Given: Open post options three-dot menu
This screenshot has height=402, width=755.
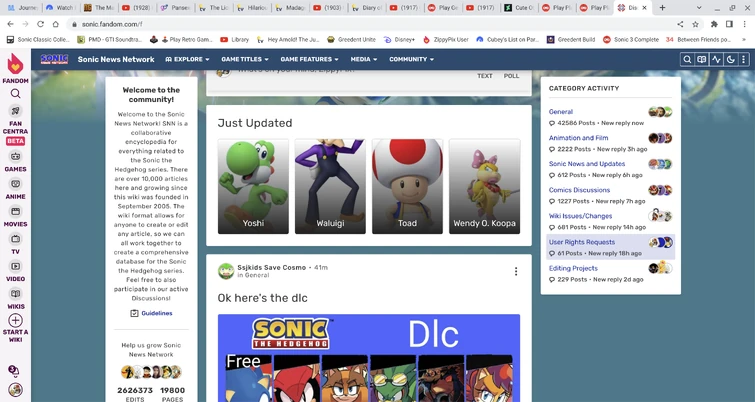Looking at the screenshot, I should pos(516,272).
